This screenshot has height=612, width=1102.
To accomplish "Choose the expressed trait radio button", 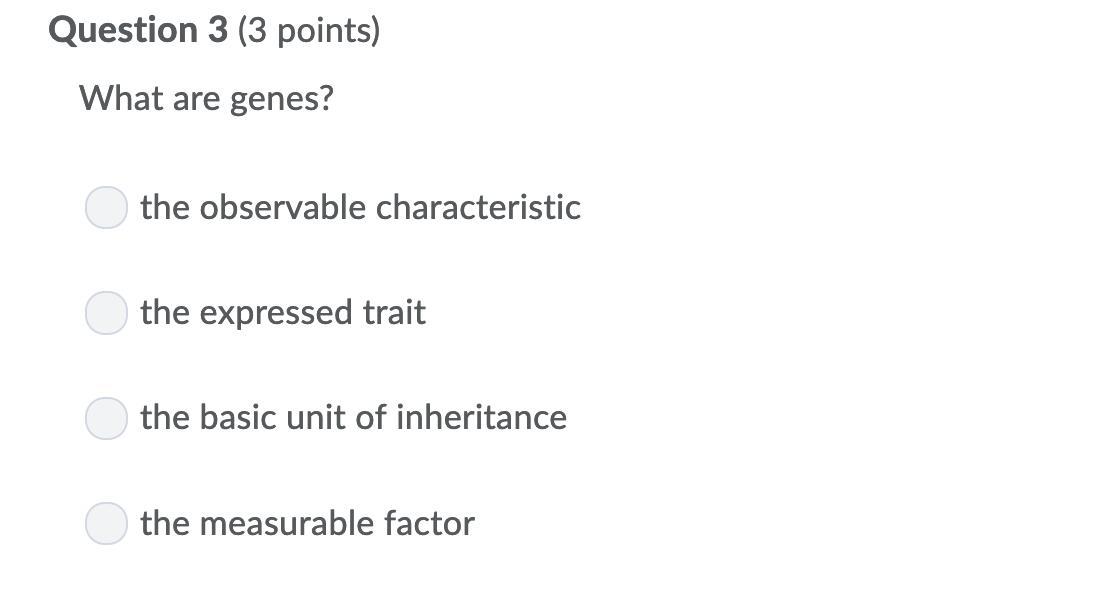I will 106,313.
